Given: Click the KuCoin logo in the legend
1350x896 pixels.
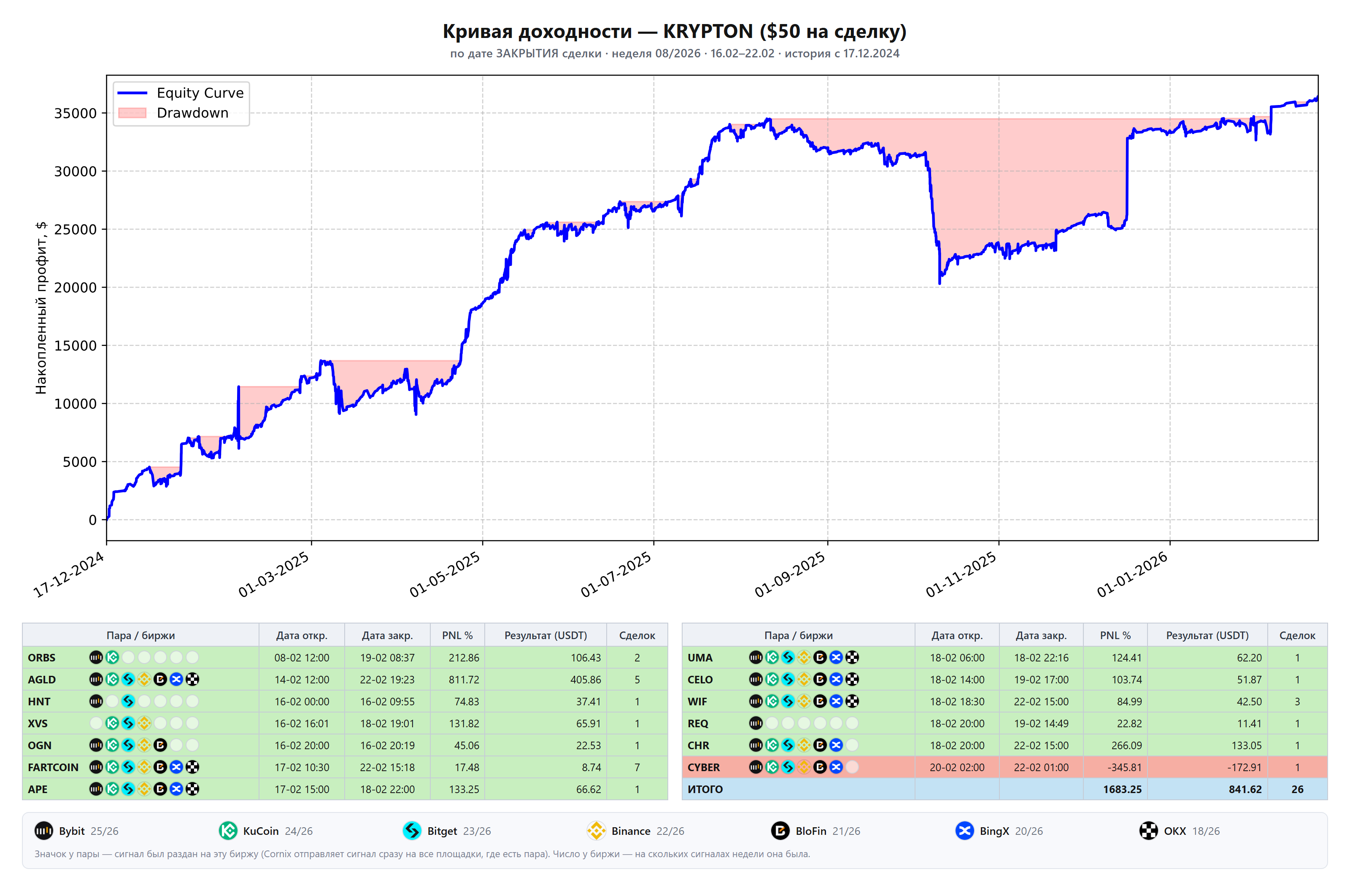Looking at the screenshot, I should (228, 830).
